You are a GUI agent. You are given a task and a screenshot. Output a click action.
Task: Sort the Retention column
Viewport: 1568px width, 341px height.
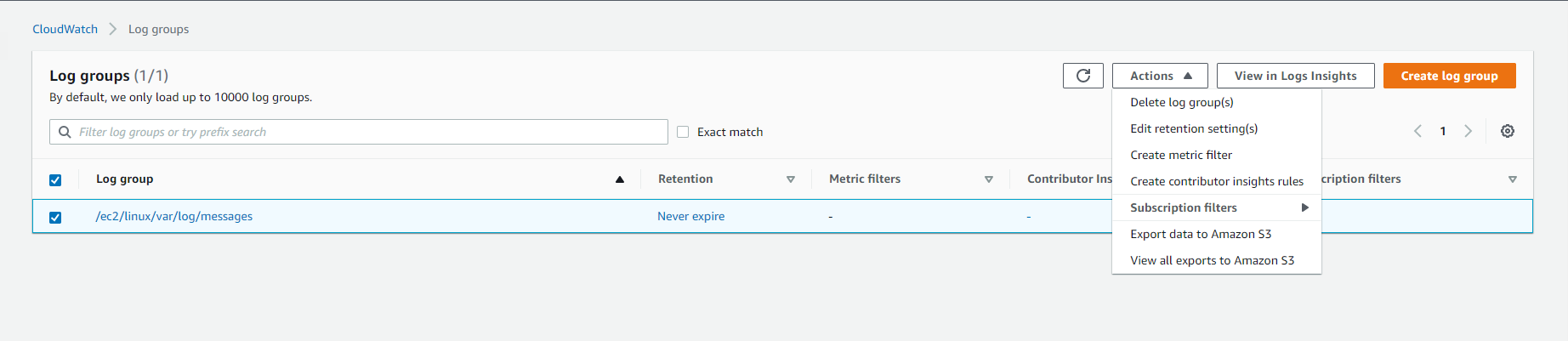[x=790, y=179]
